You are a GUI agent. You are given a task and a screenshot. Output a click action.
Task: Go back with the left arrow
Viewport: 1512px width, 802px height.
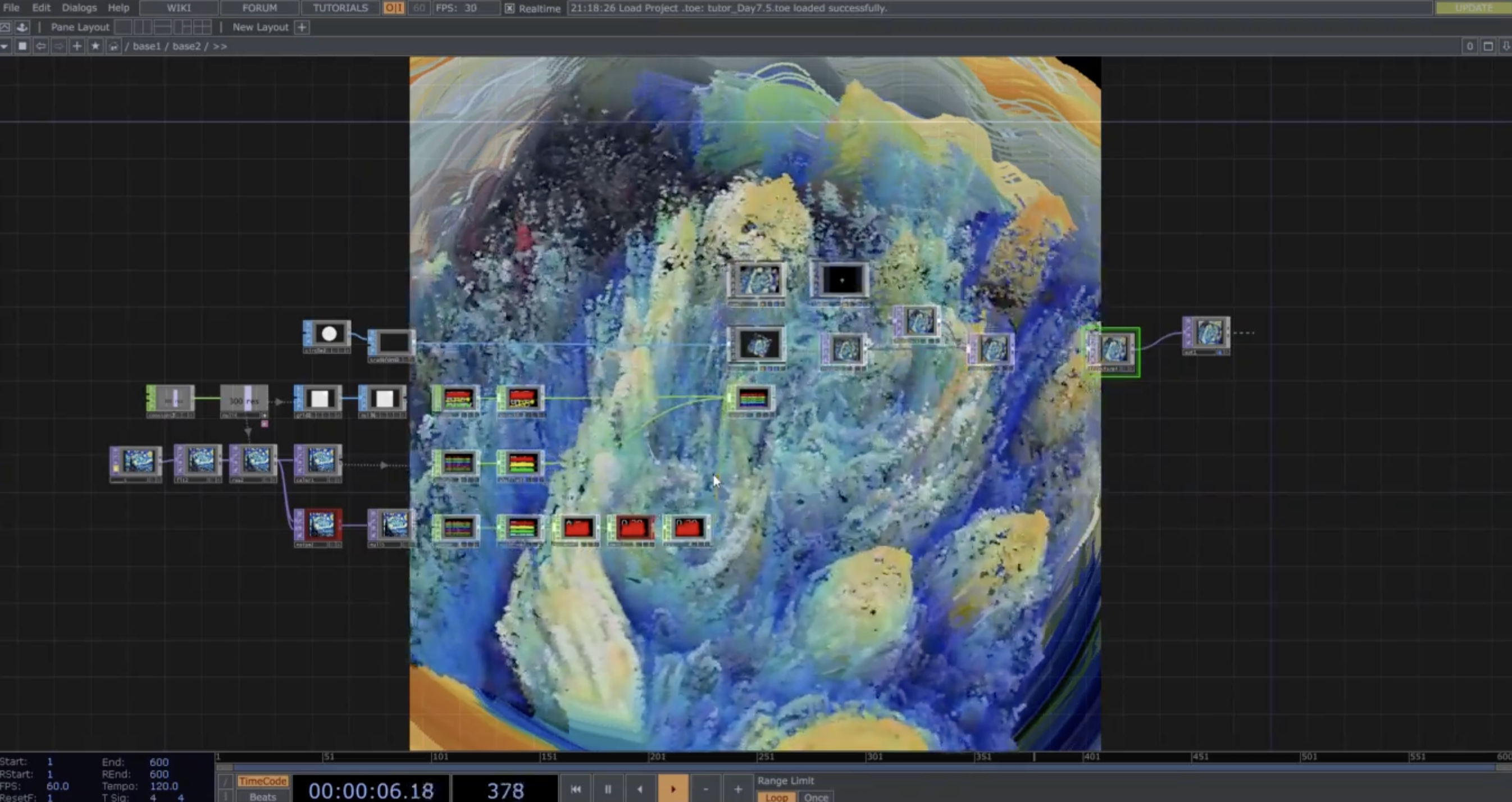40,46
